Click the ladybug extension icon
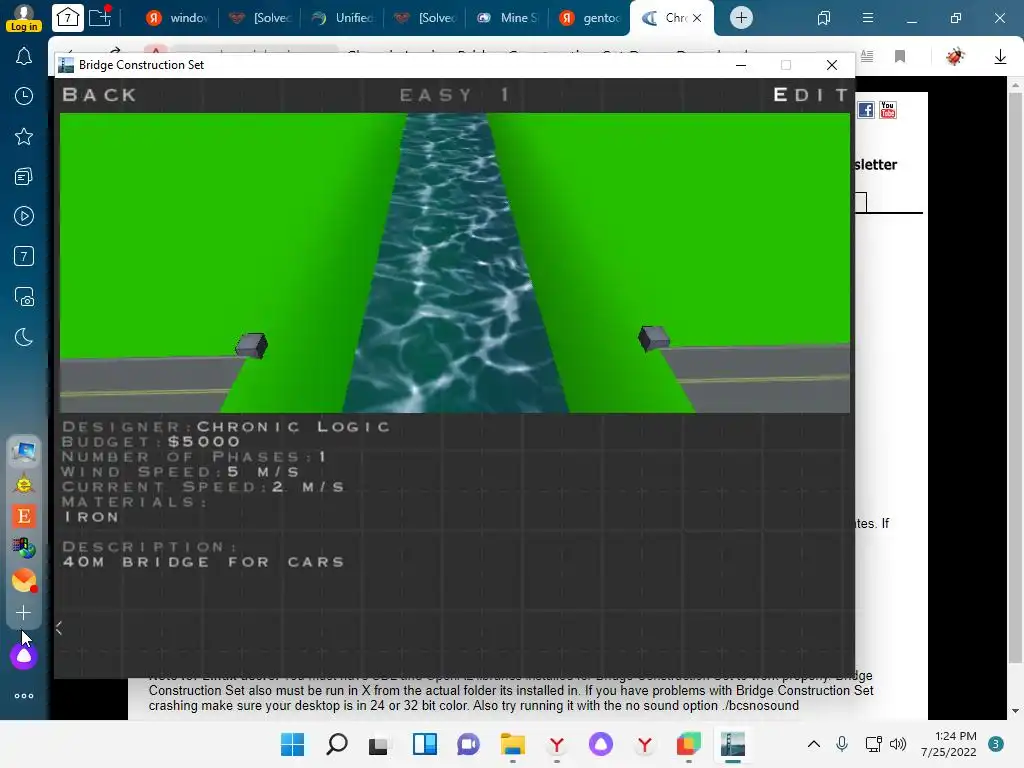The width and height of the screenshot is (1024, 768). [x=955, y=57]
